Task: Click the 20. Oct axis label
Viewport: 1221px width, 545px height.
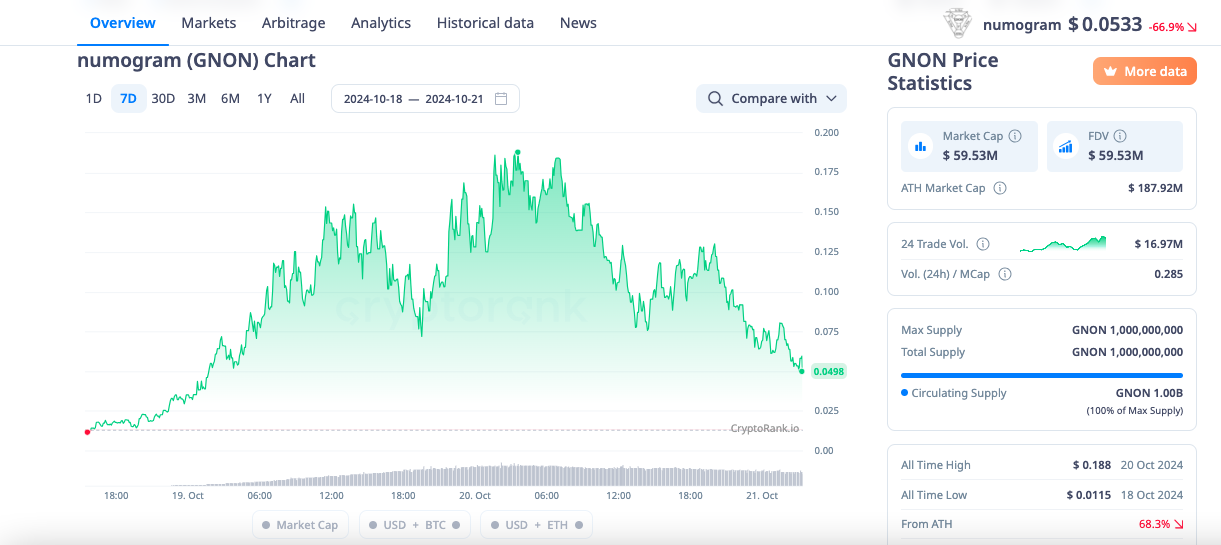Action: tap(474, 496)
